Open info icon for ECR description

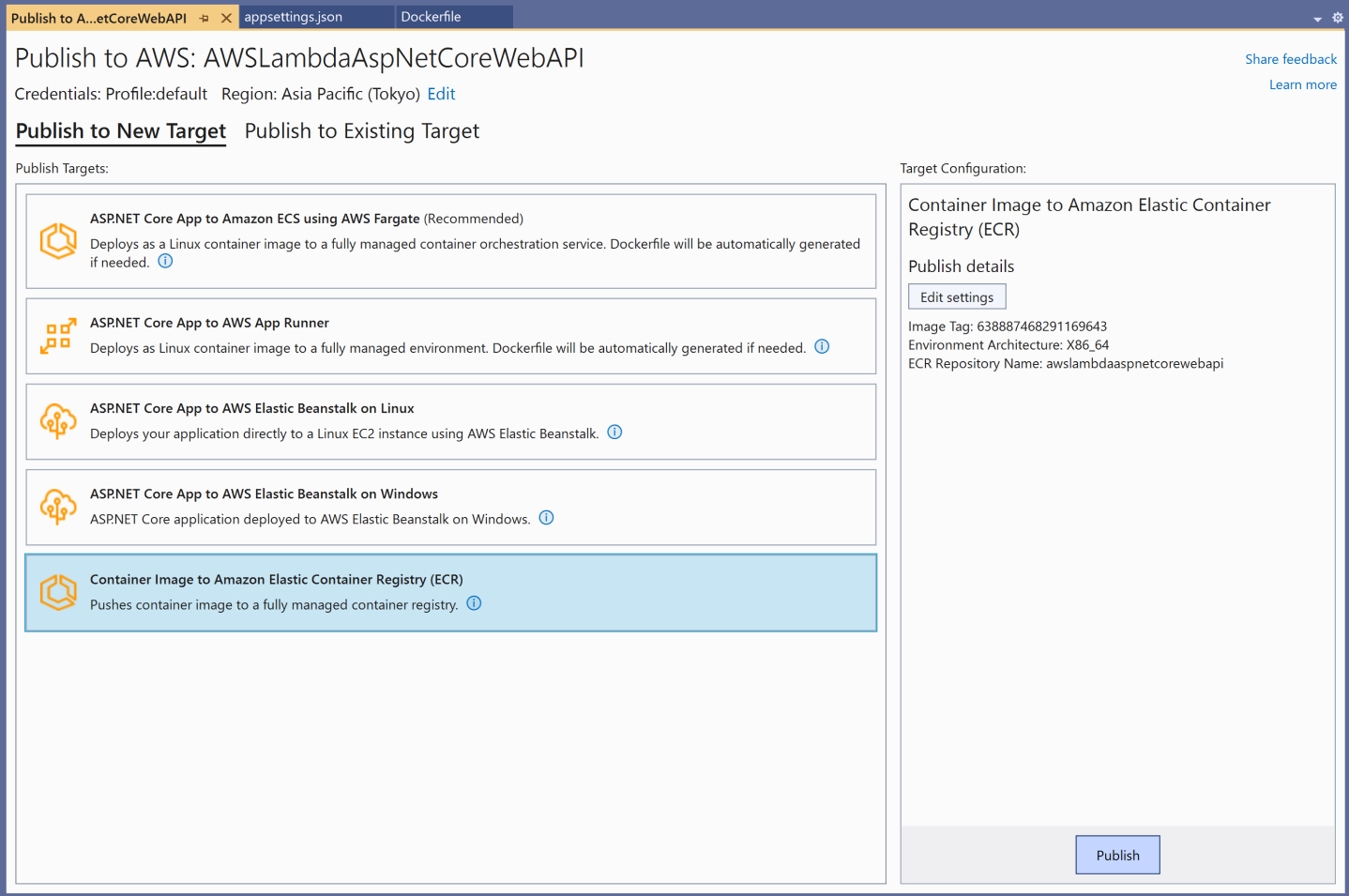click(x=474, y=603)
